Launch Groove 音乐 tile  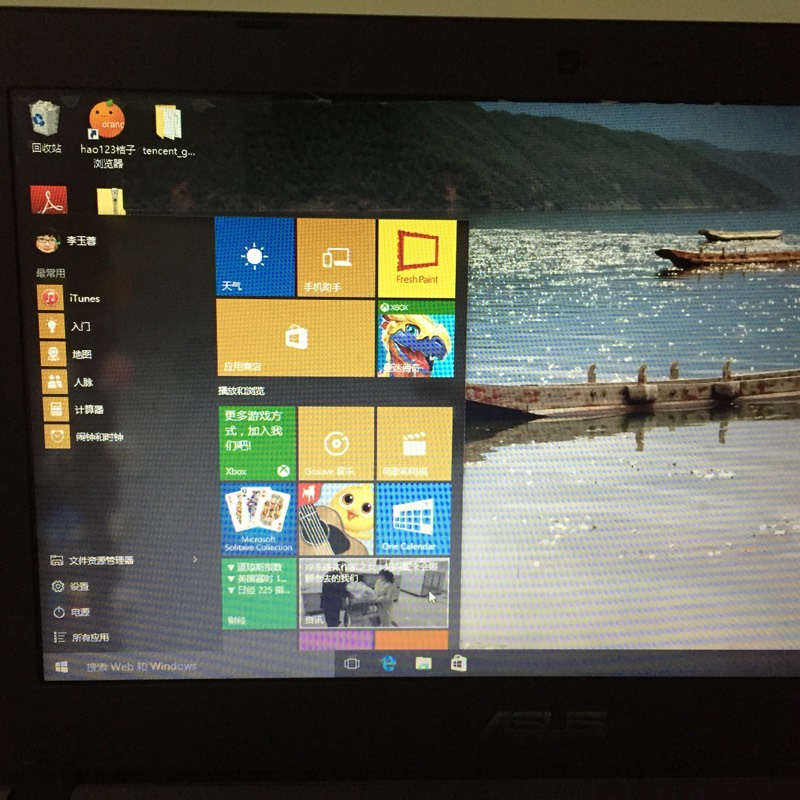tap(336, 443)
